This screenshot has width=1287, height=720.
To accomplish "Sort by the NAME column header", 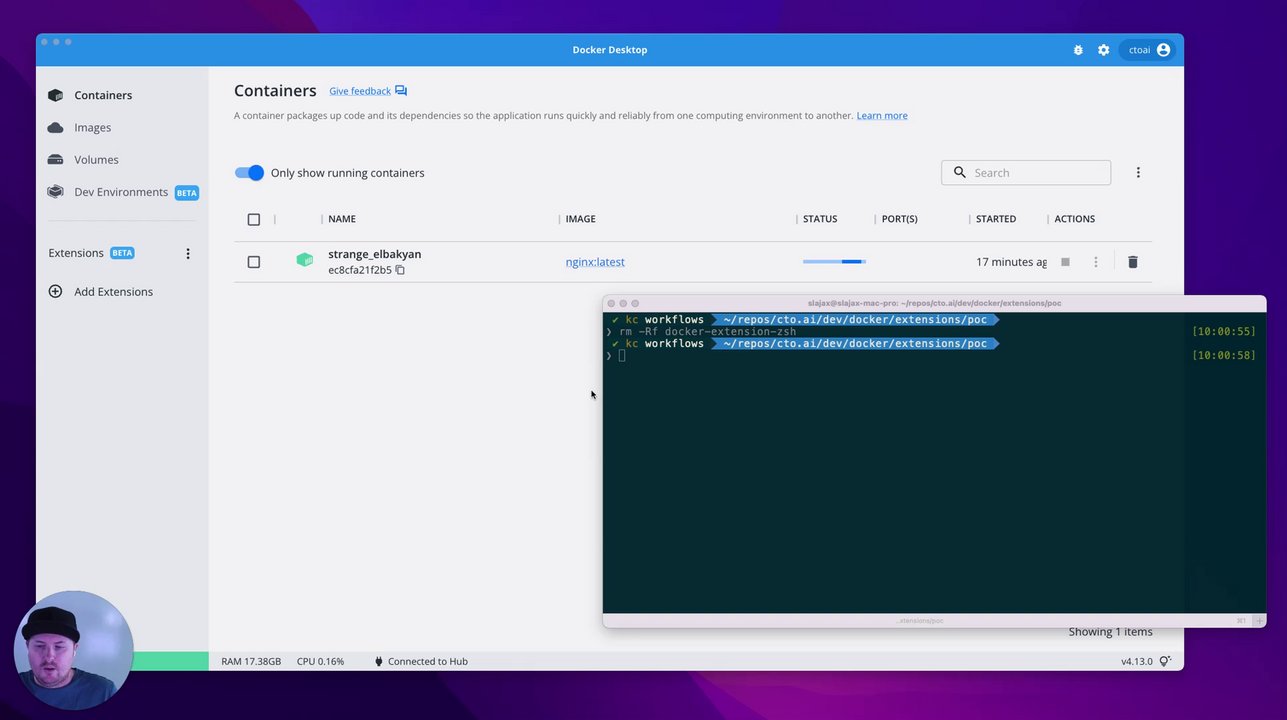I will 342,219.
